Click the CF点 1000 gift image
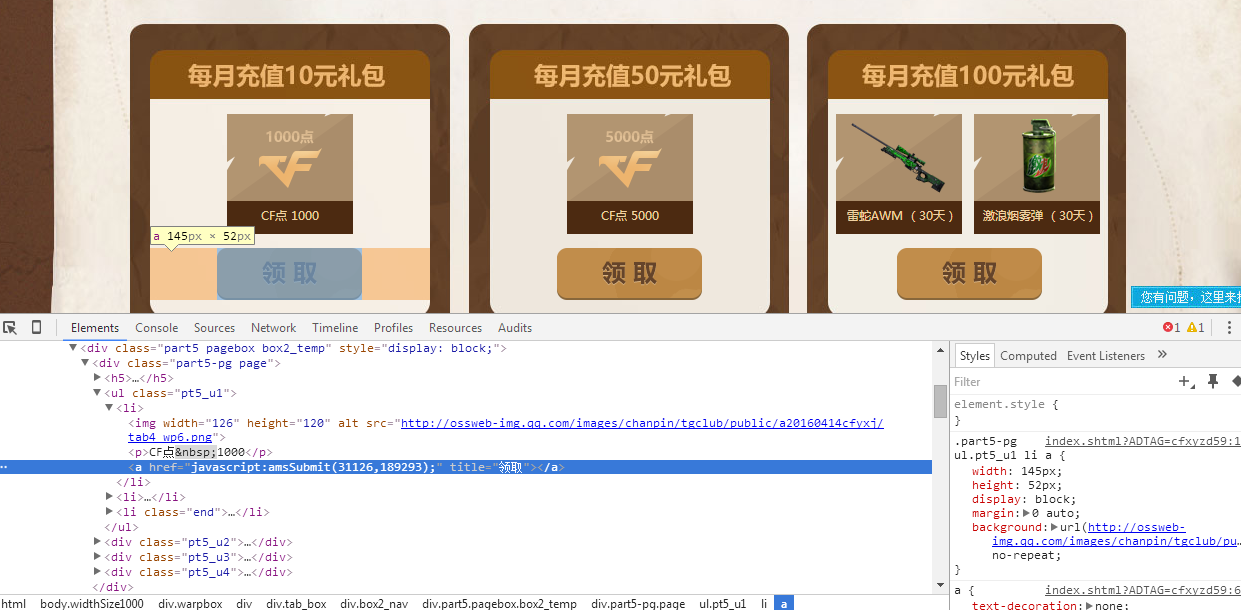This screenshot has height=610, width=1241. pyautogui.click(x=290, y=174)
